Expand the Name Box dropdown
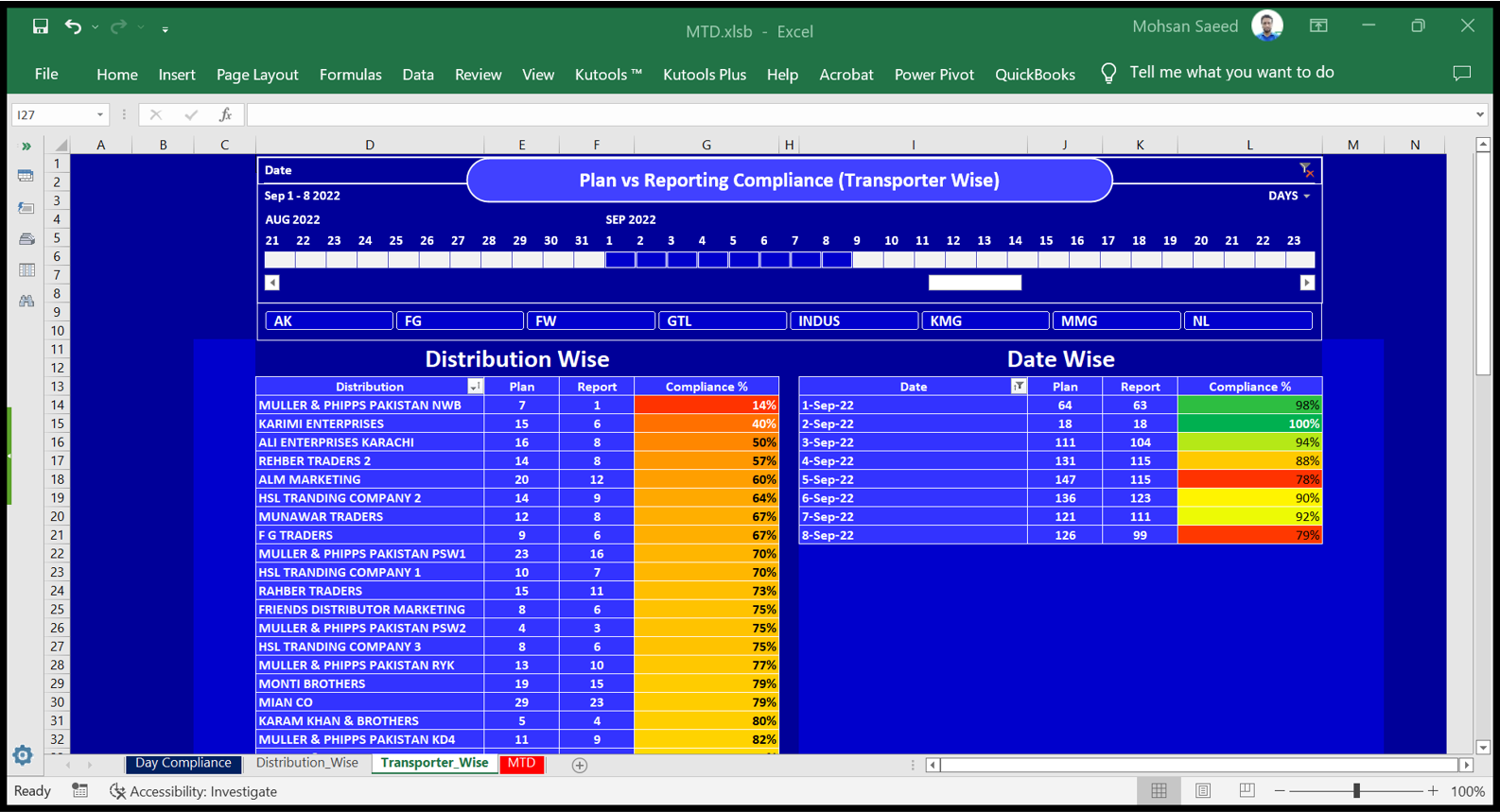 click(x=100, y=114)
